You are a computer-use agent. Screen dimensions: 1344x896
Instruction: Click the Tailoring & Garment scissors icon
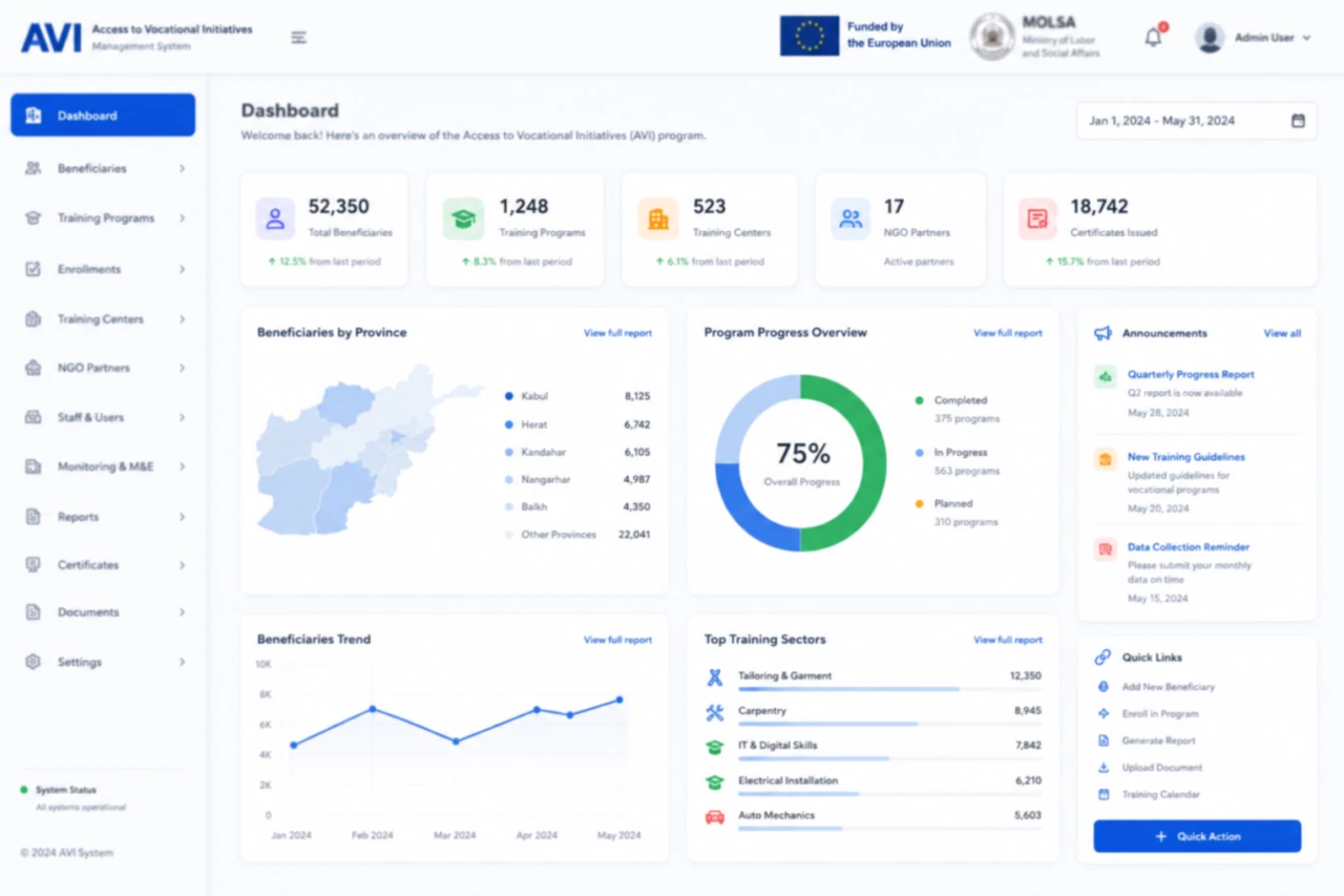click(715, 678)
